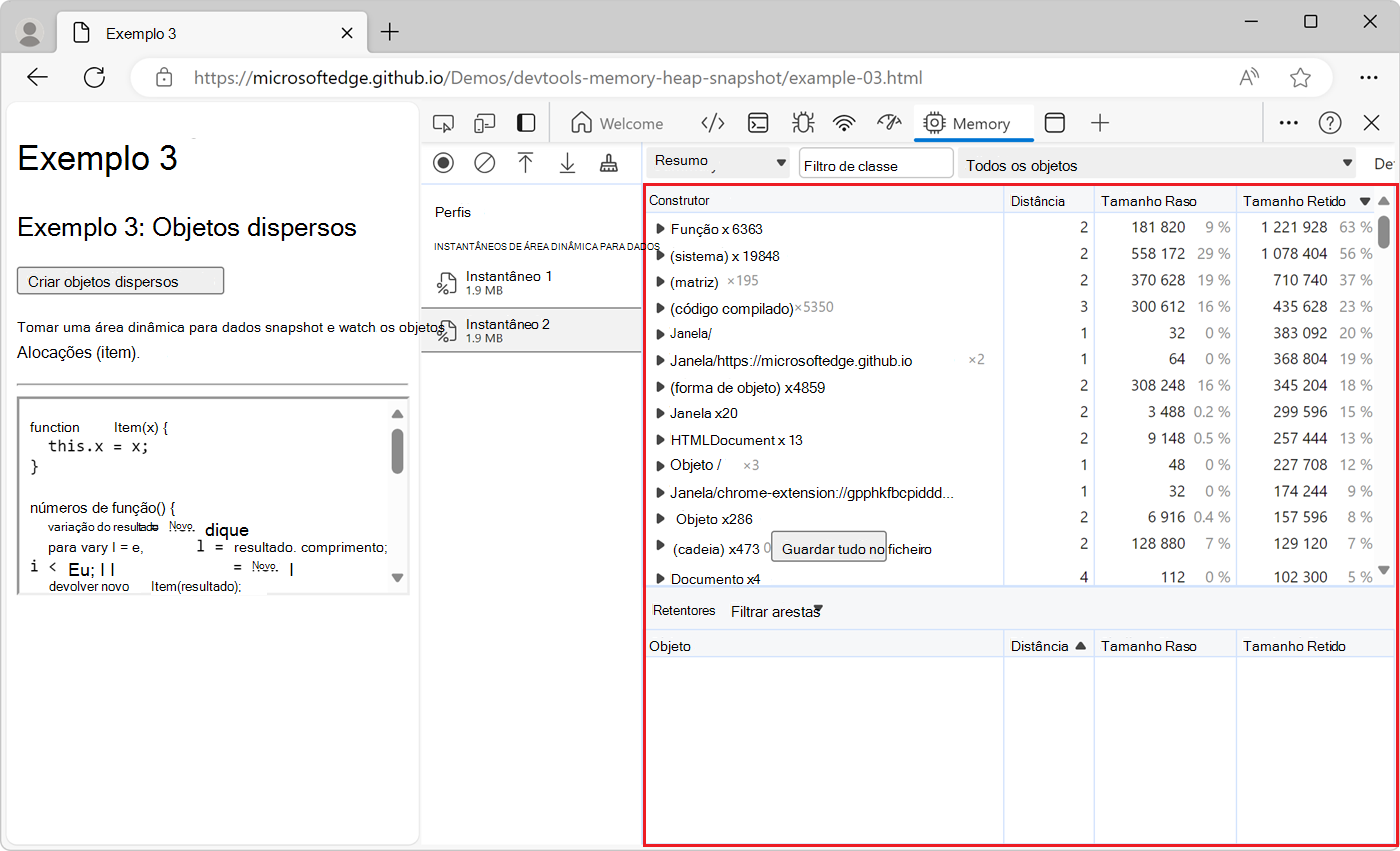This screenshot has height=851, width=1400.
Task: Open the Elements tool code icon
Action: coord(712,123)
